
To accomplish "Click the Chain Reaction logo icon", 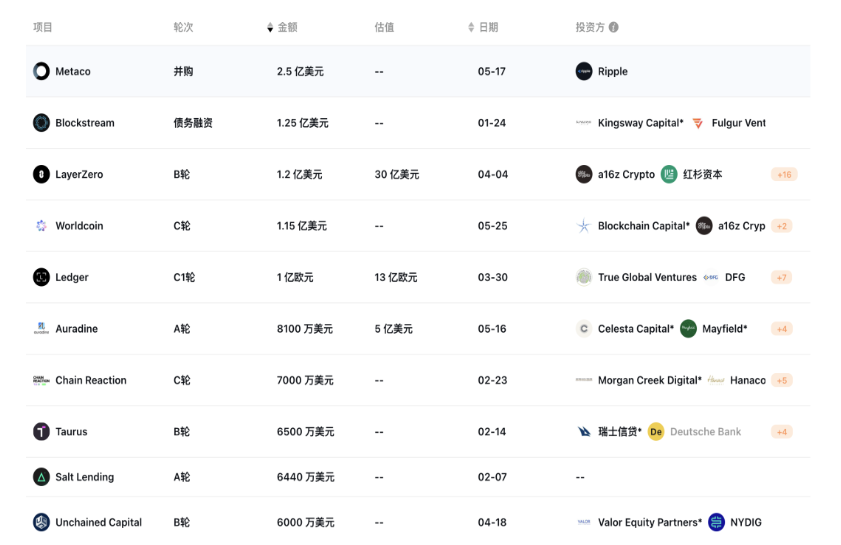I will click(41, 380).
